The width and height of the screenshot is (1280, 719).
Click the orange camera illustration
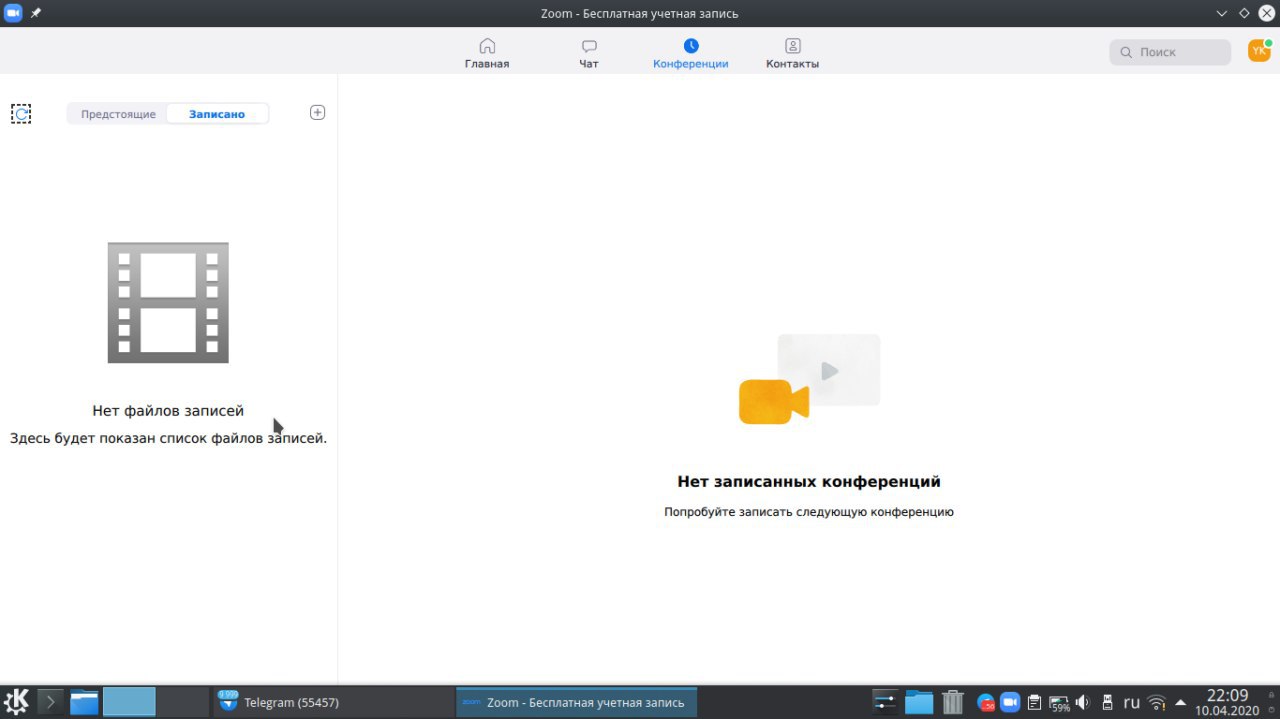tap(773, 401)
